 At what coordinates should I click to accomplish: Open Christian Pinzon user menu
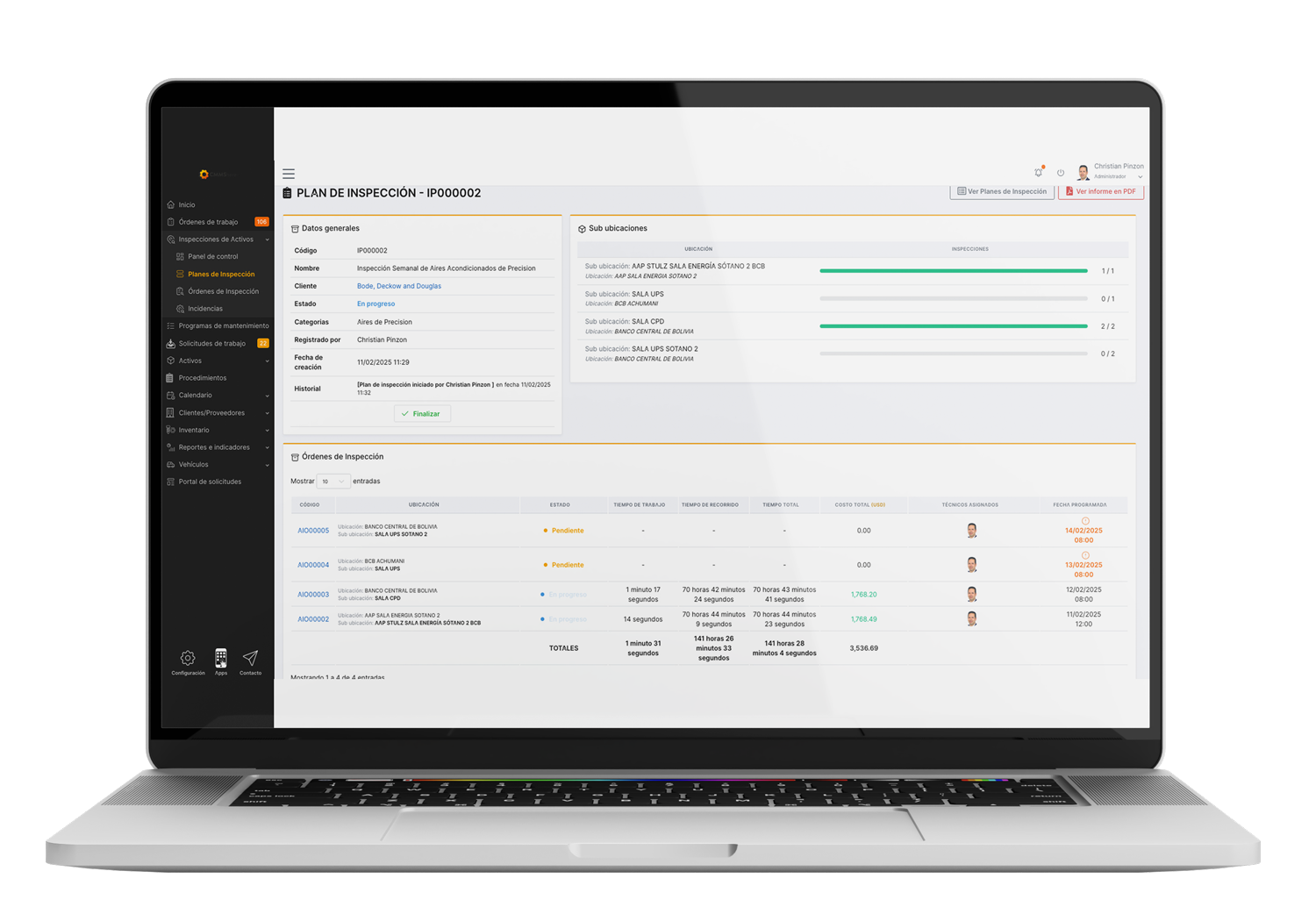click(1111, 171)
